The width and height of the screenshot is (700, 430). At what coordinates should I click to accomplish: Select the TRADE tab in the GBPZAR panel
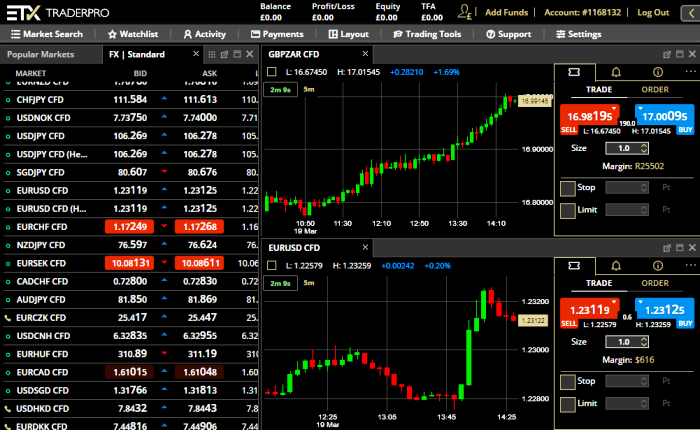(599, 89)
